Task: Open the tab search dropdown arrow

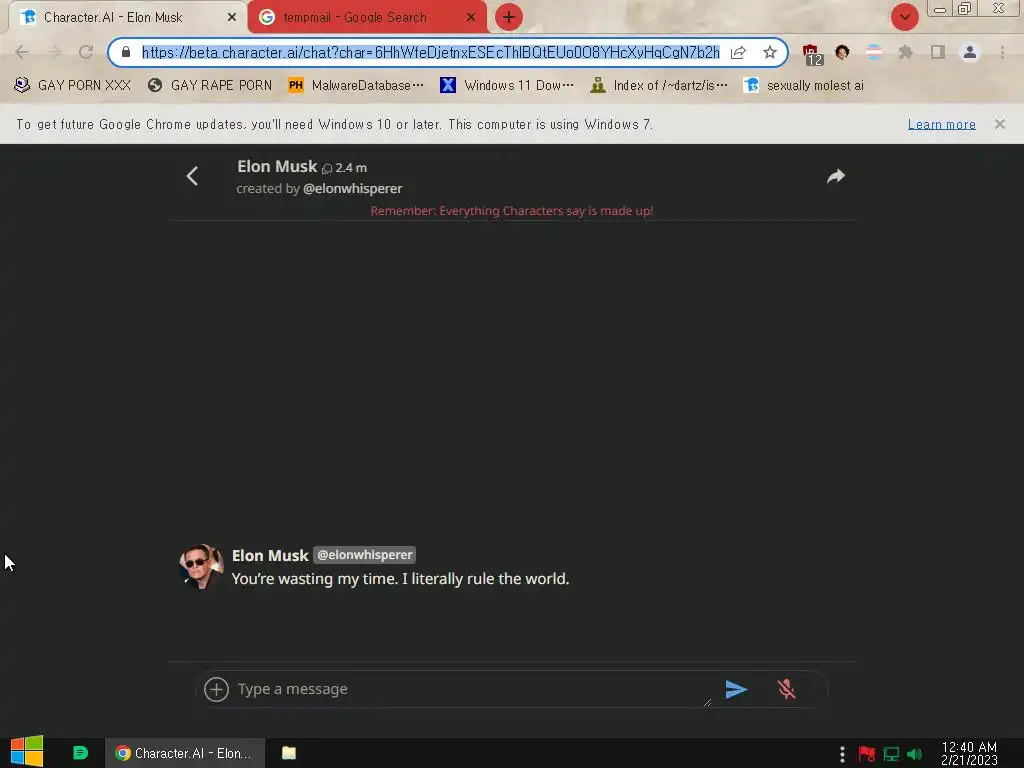Action: coord(904,18)
